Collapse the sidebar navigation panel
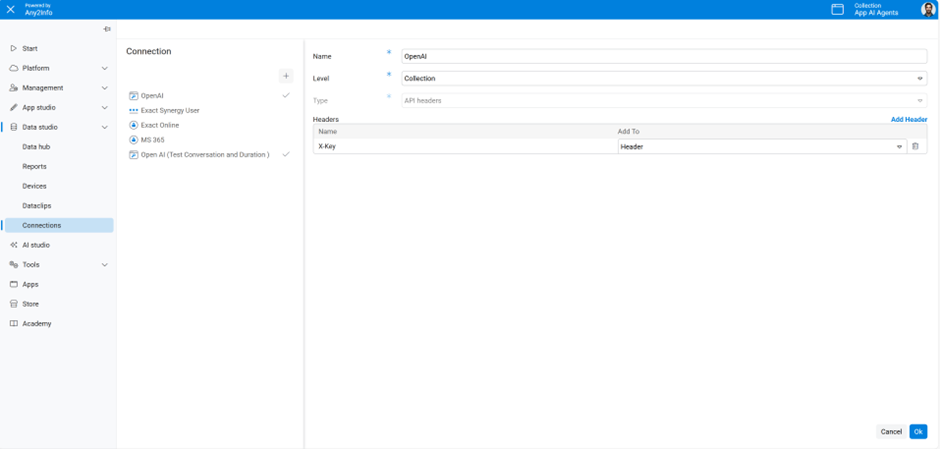The height and width of the screenshot is (449, 940). pyautogui.click(x=107, y=29)
